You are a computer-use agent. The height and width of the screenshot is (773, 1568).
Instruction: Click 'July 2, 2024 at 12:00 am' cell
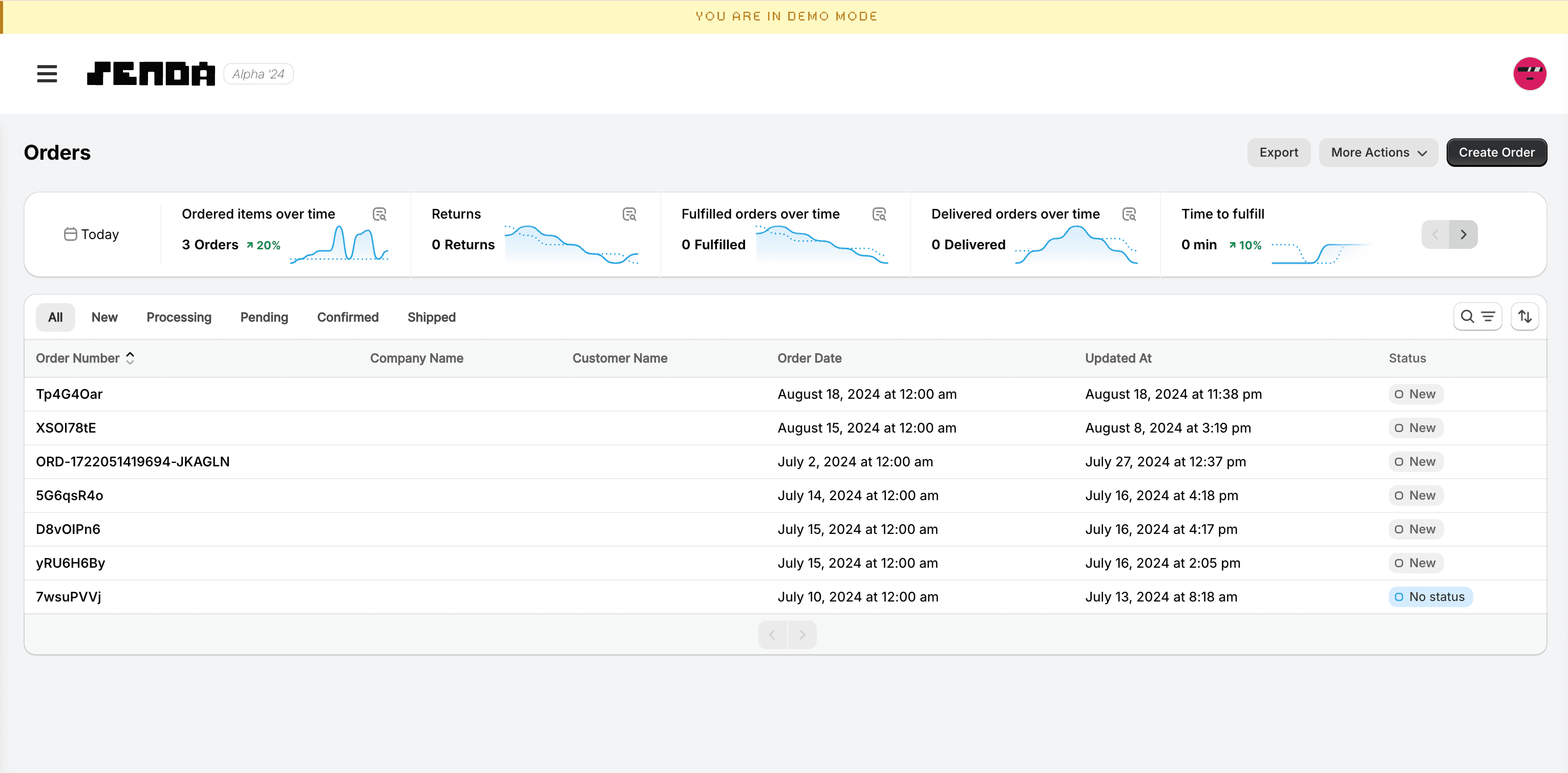point(855,462)
